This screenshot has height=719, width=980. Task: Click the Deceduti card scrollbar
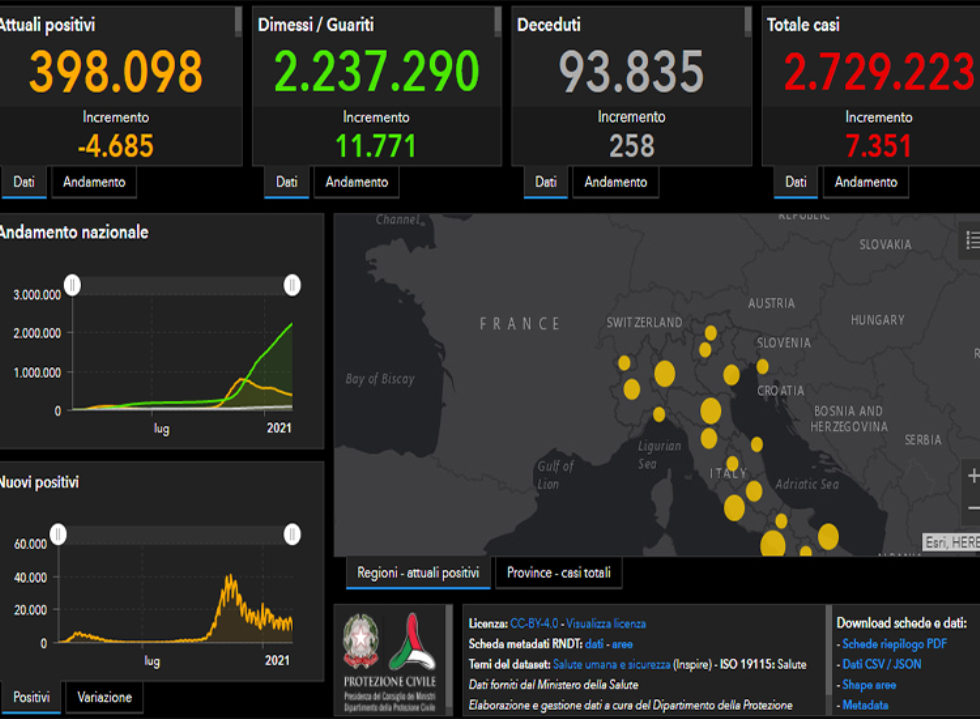[x=748, y=21]
